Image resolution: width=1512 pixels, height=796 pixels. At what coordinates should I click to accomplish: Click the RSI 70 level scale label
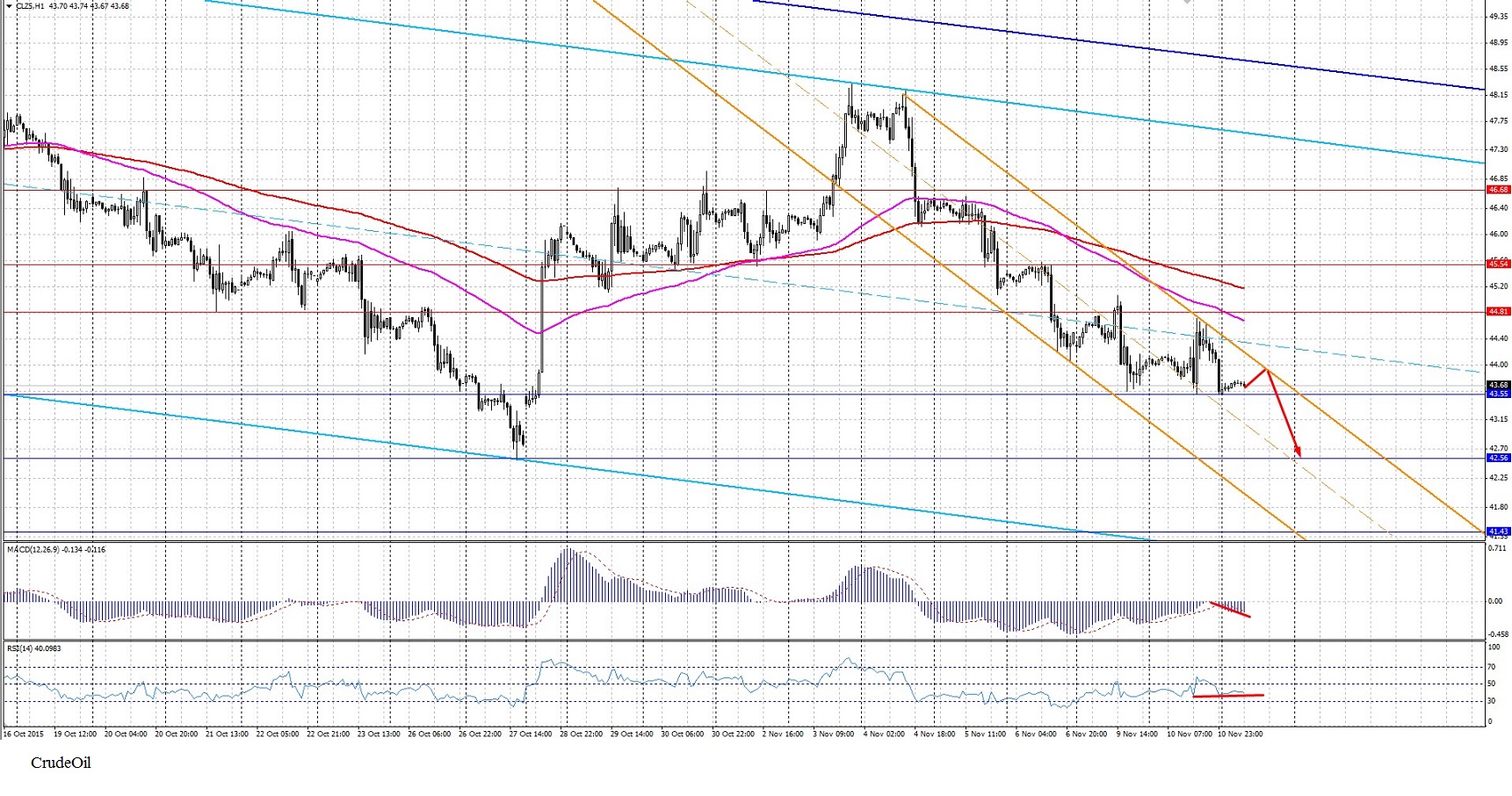click(x=1491, y=667)
